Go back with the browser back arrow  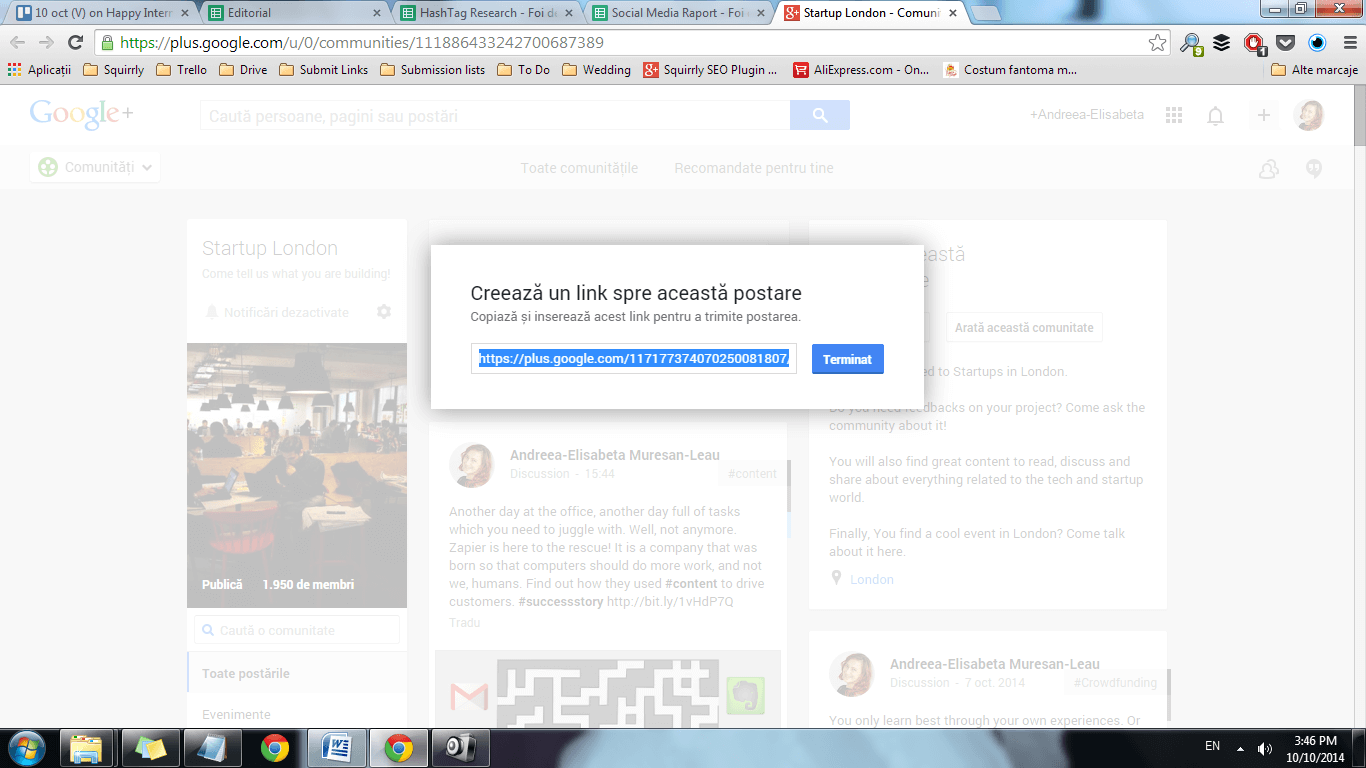[18, 43]
